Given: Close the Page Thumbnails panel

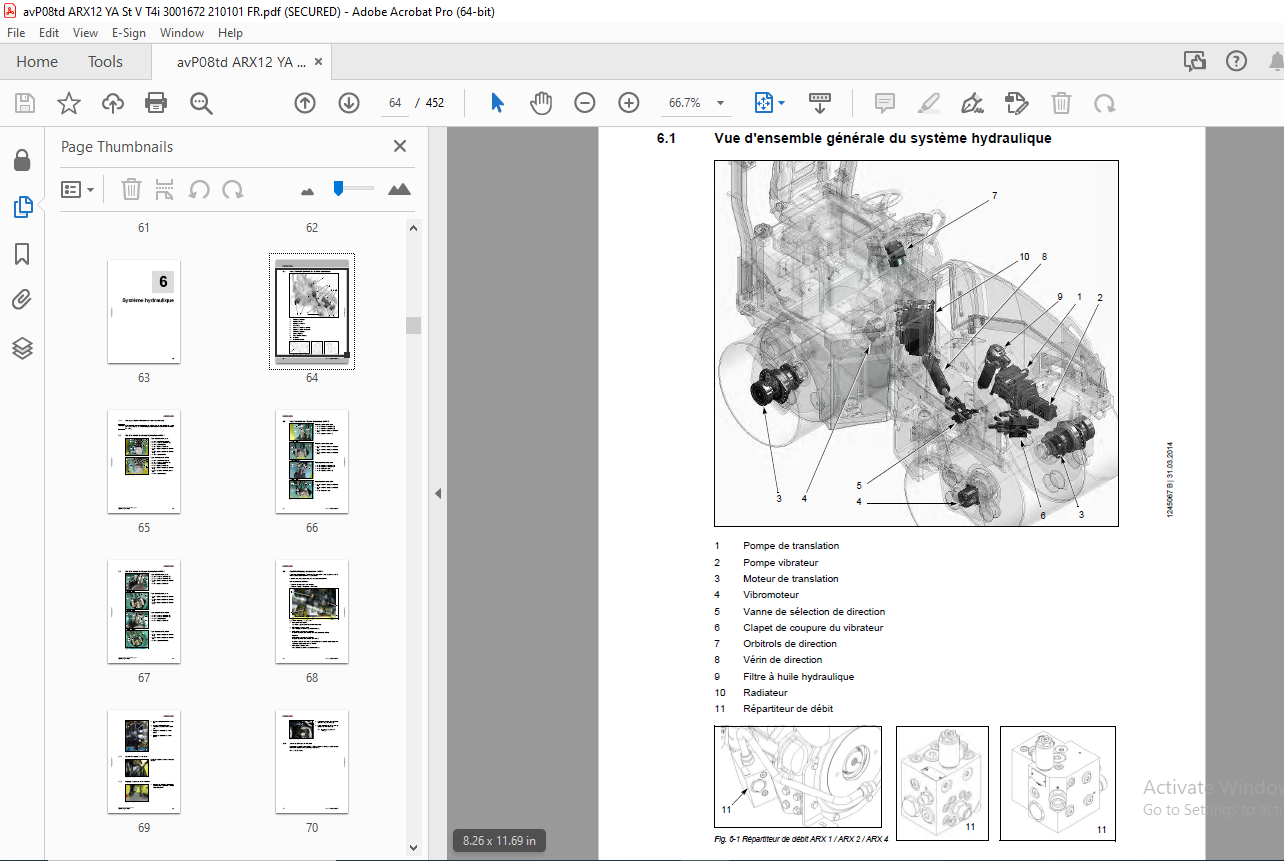Looking at the screenshot, I should [x=400, y=146].
